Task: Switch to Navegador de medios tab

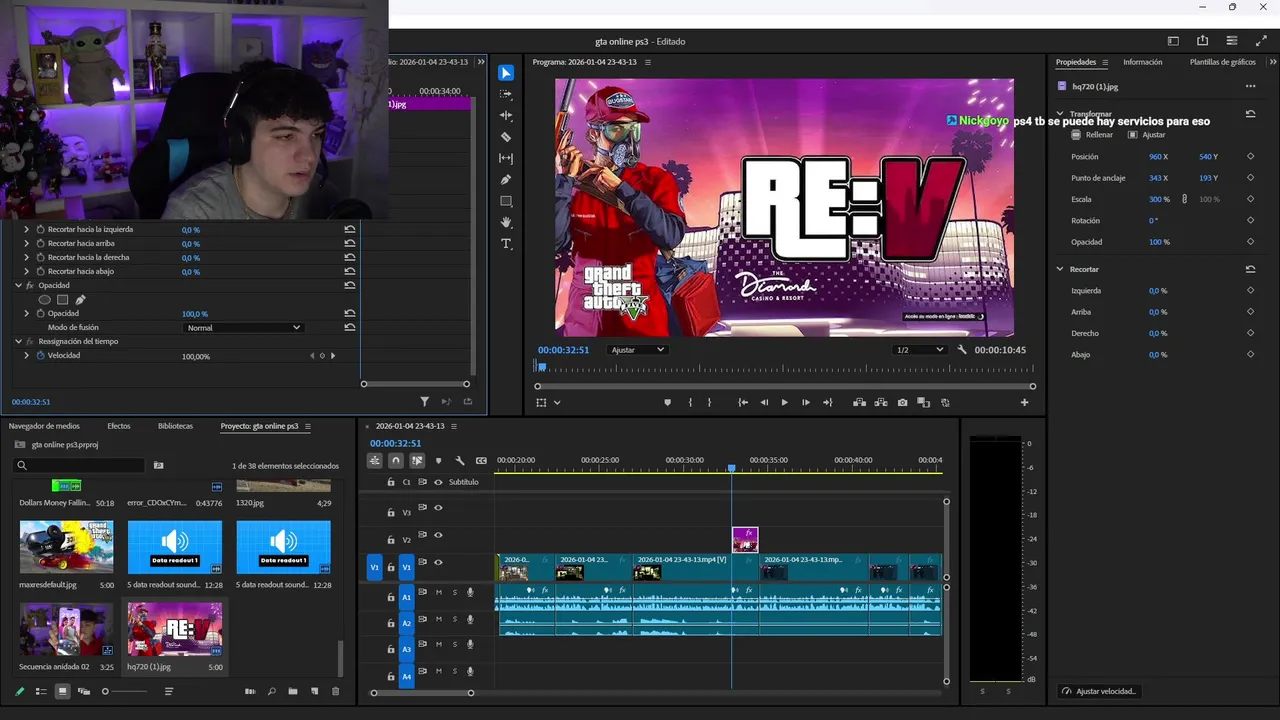Action: pos(44,426)
